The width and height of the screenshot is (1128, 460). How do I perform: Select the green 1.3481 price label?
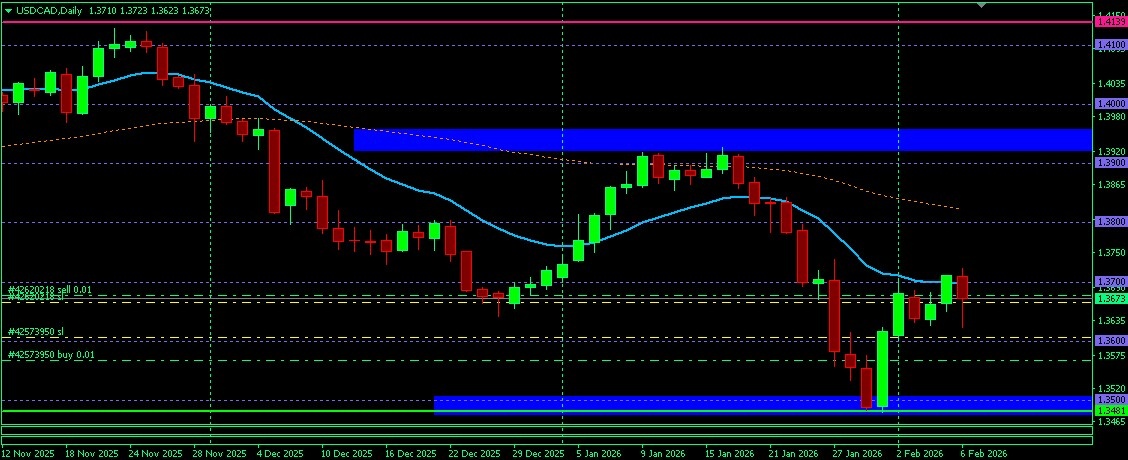coord(1110,410)
